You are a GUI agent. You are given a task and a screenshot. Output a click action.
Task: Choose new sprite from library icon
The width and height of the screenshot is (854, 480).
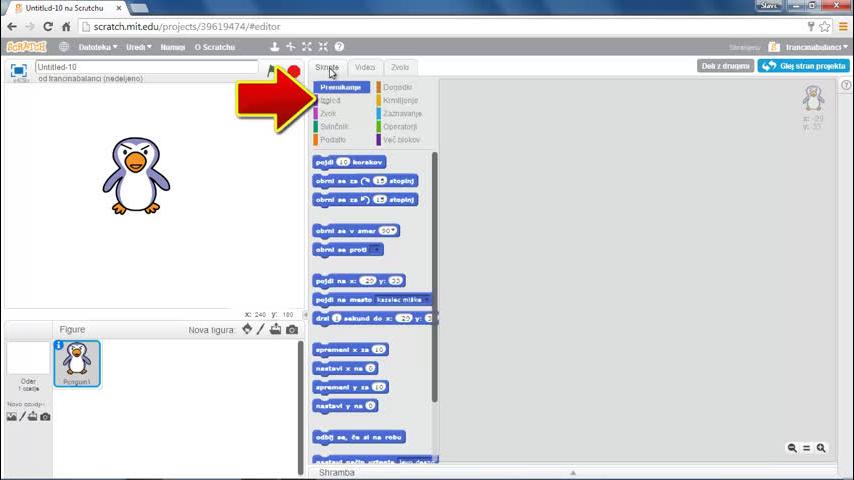[247, 330]
